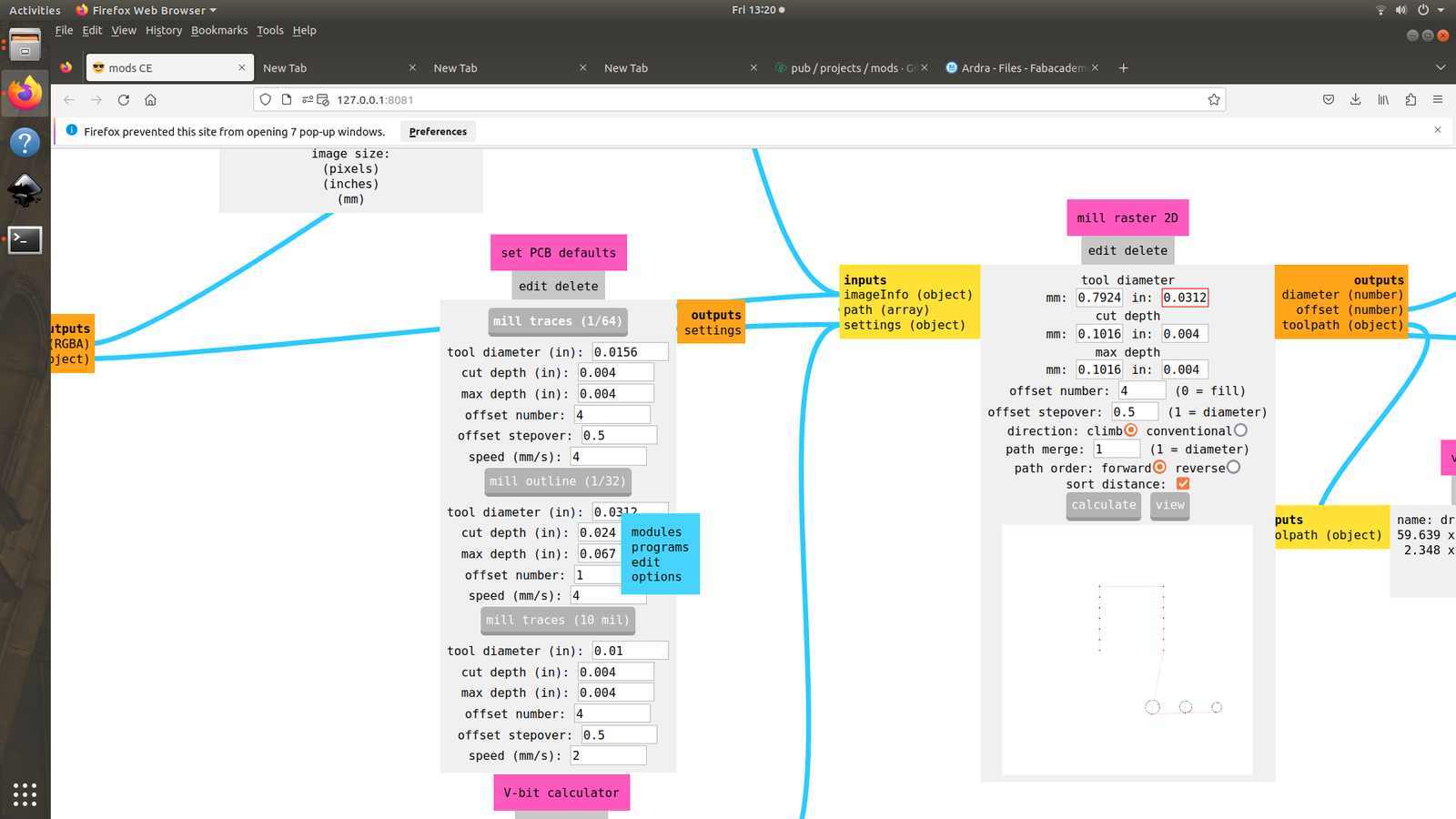1456x819 pixels.
Task: Open the extensions puzzle-piece icon
Action: [x=1410, y=100]
